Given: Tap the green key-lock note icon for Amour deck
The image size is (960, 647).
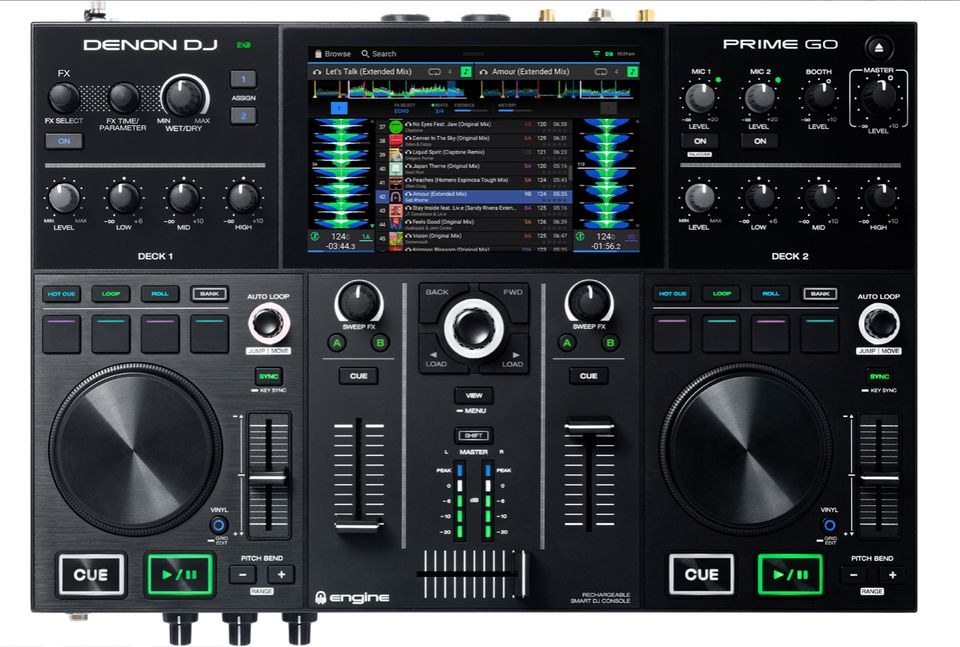Looking at the screenshot, I should click(x=632, y=72).
